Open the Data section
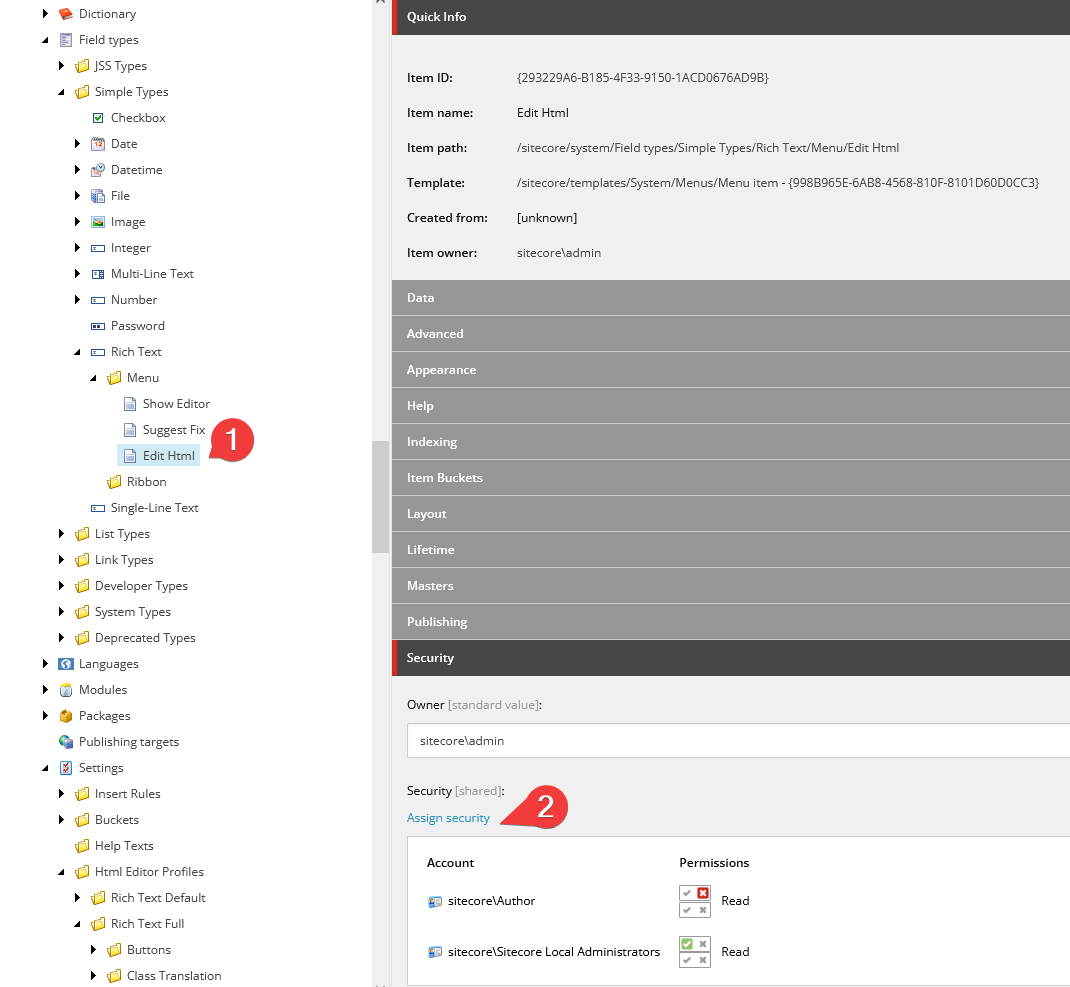1070x987 pixels. point(731,298)
